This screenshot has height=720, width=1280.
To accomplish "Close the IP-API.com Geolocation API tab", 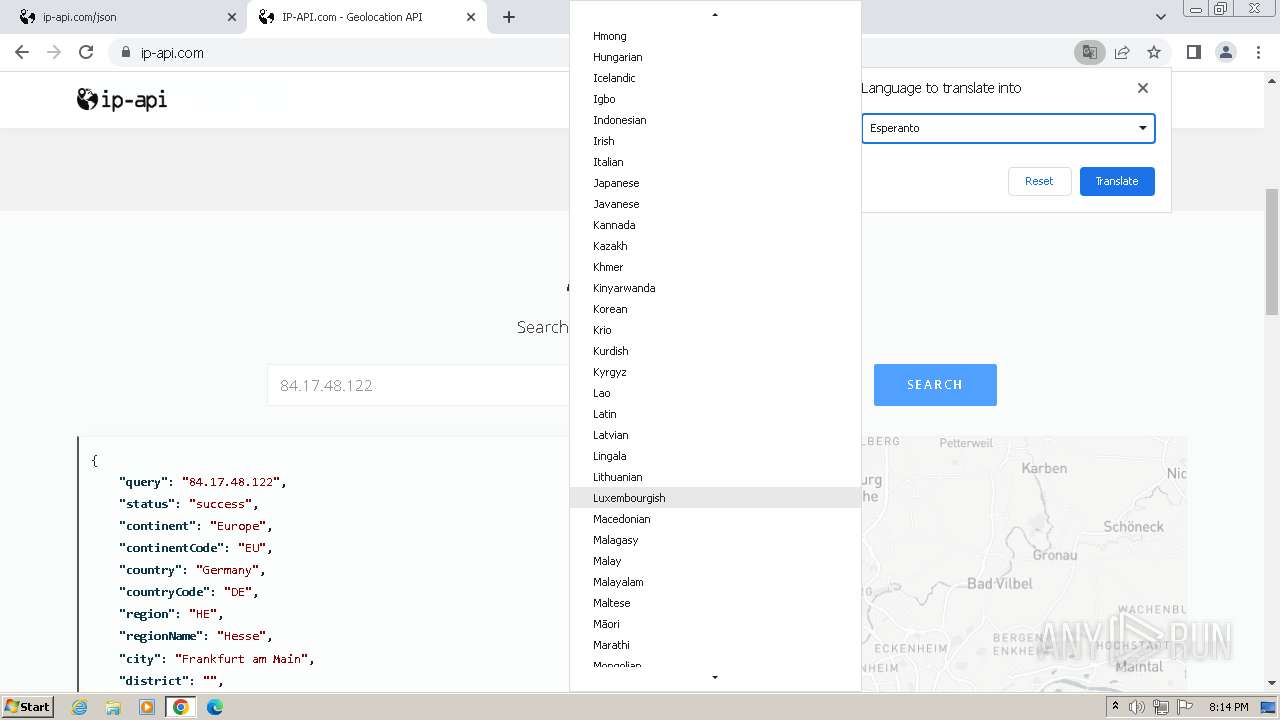I will point(471,17).
